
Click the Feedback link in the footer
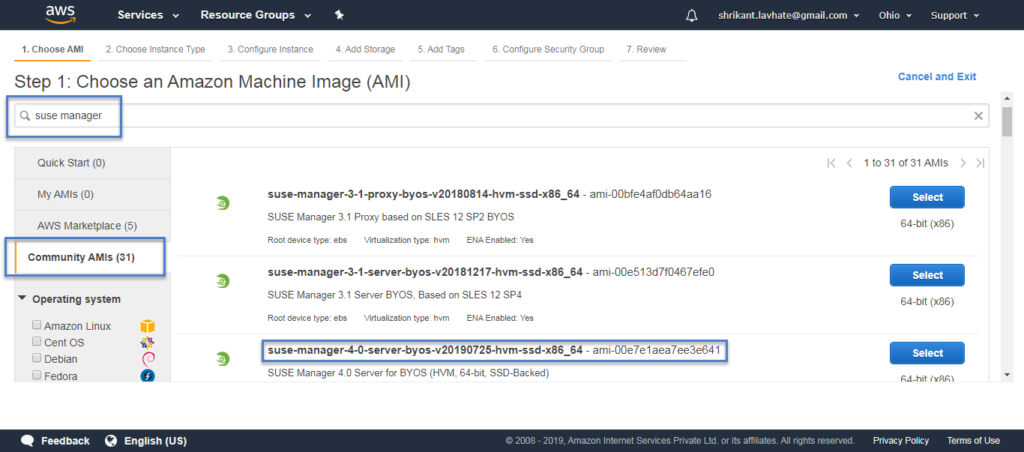coord(65,440)
